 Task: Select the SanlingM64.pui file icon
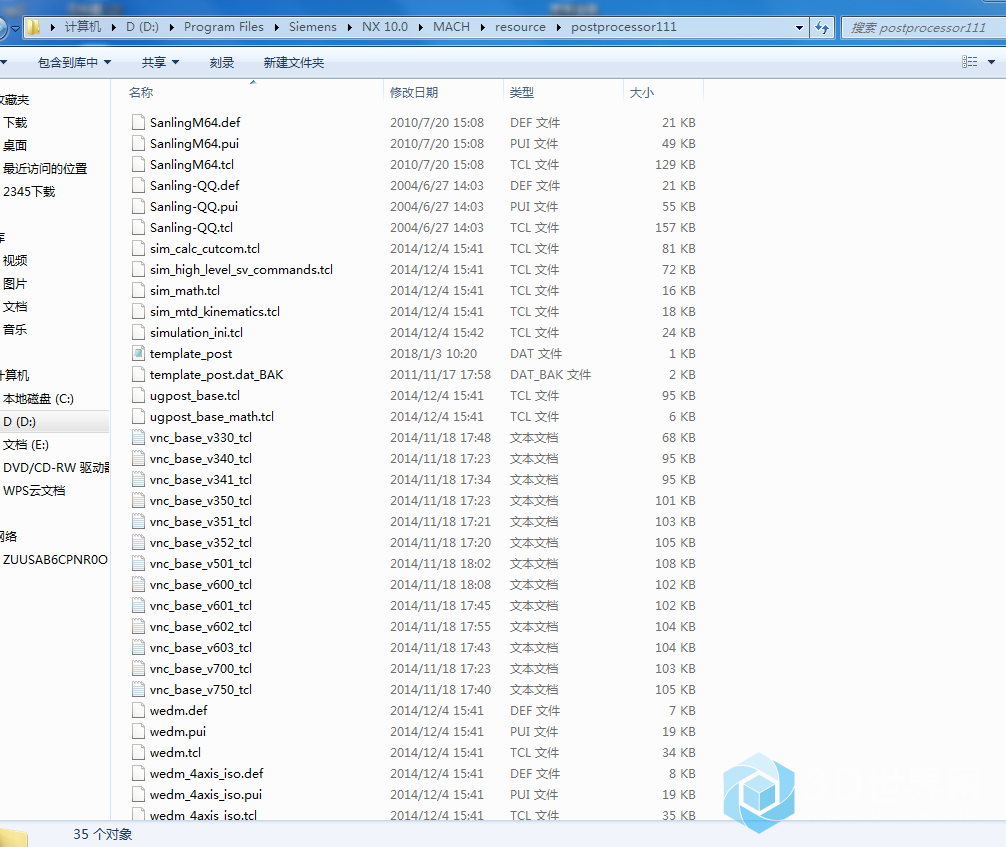coord(138,143)
